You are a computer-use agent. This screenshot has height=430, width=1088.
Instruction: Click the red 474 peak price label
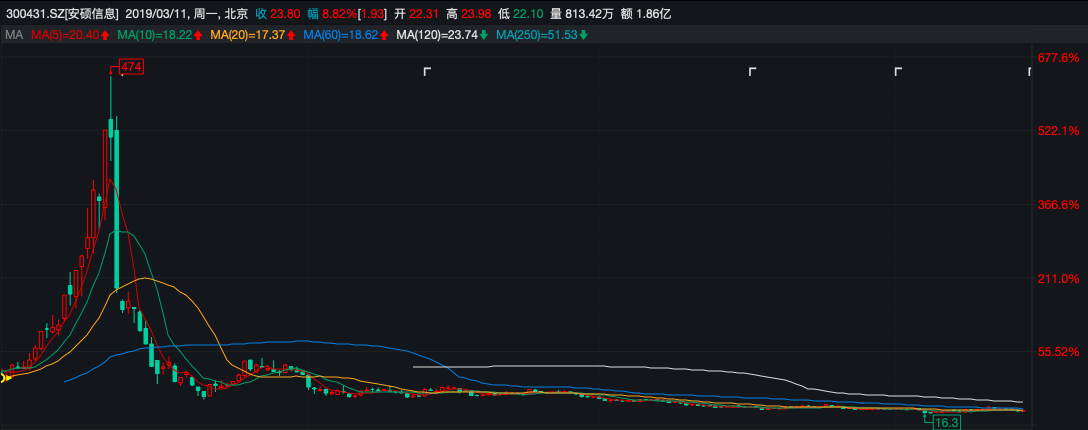click(131, 67)
